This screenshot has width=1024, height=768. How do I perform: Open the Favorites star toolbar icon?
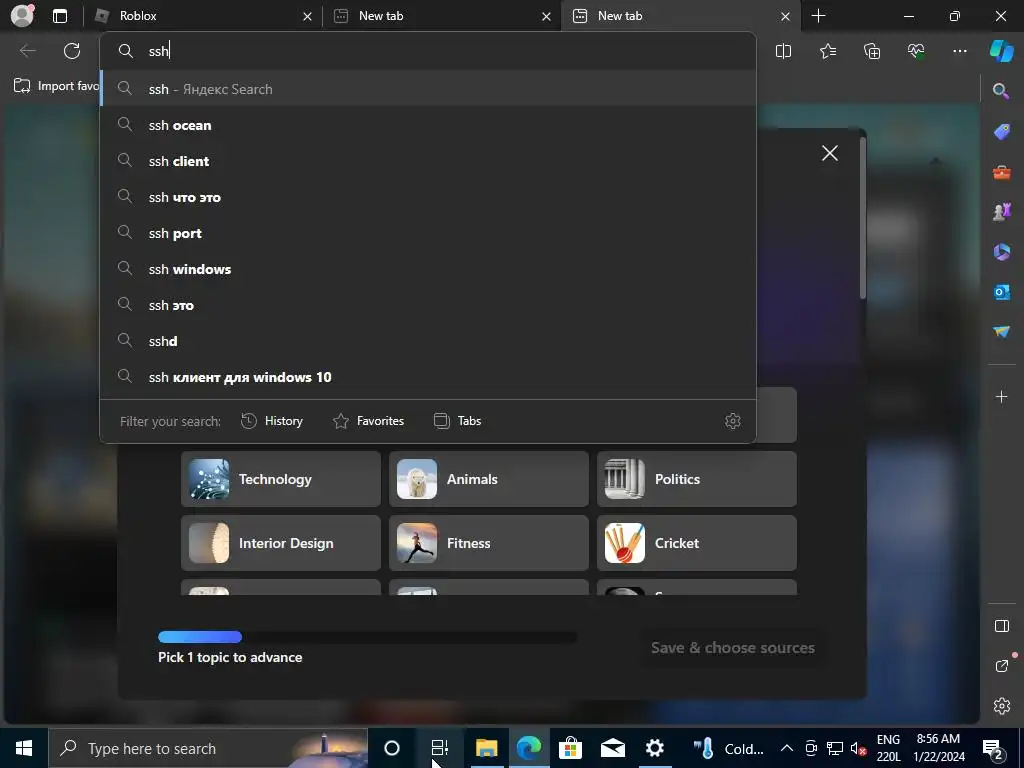[x=827, y=51]
